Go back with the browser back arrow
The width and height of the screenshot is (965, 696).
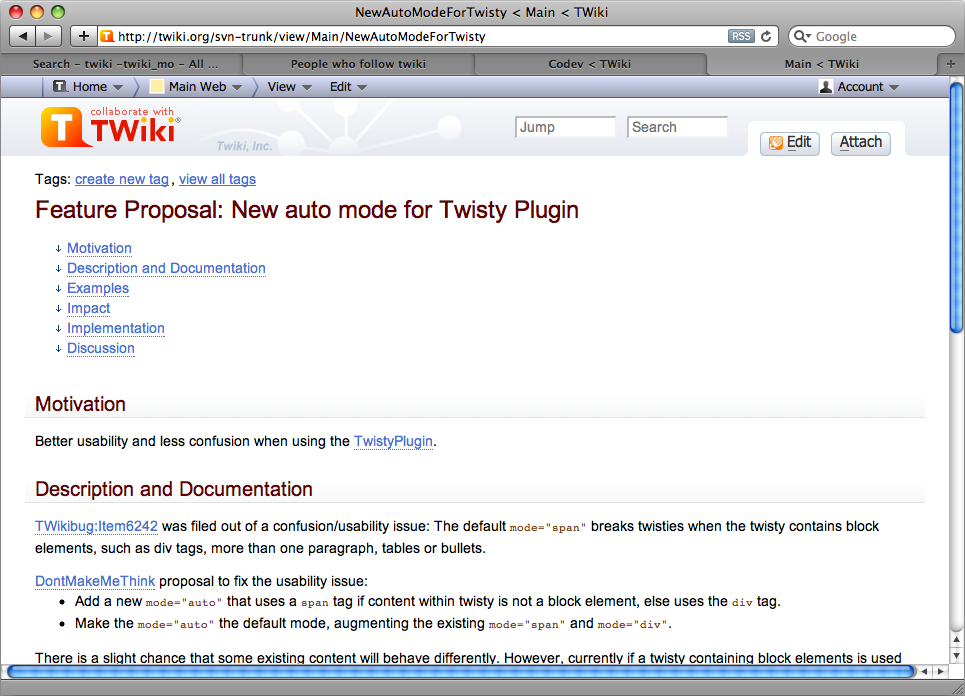(23, 36)
